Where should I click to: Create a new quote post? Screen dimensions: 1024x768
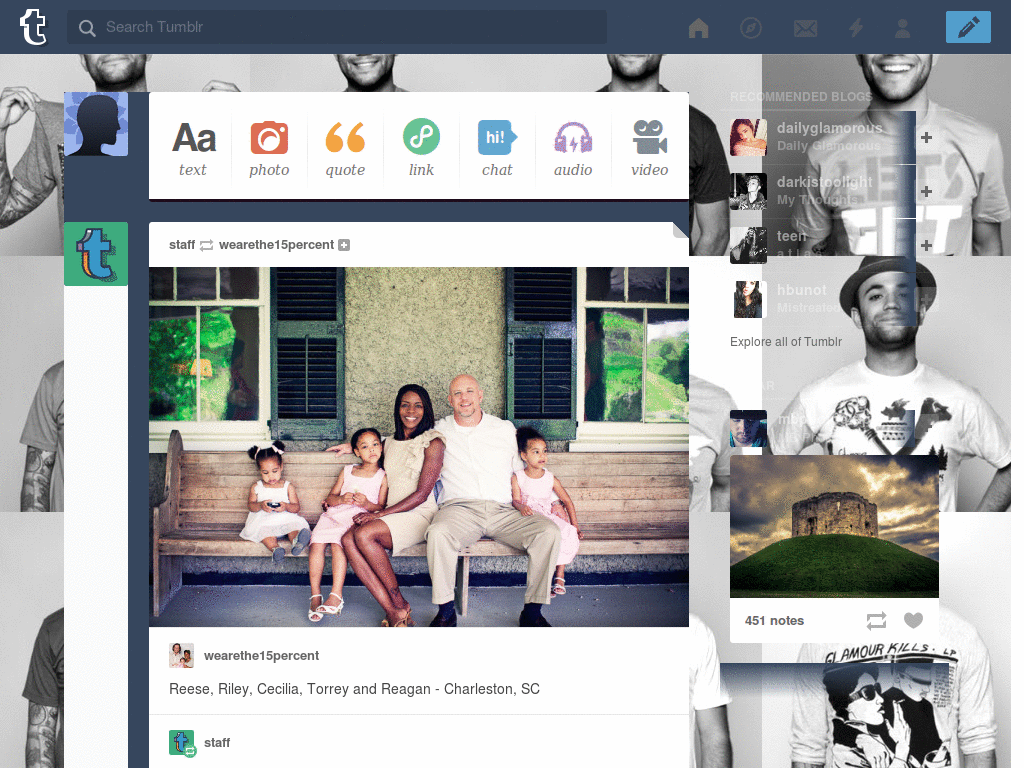point(345,148)
